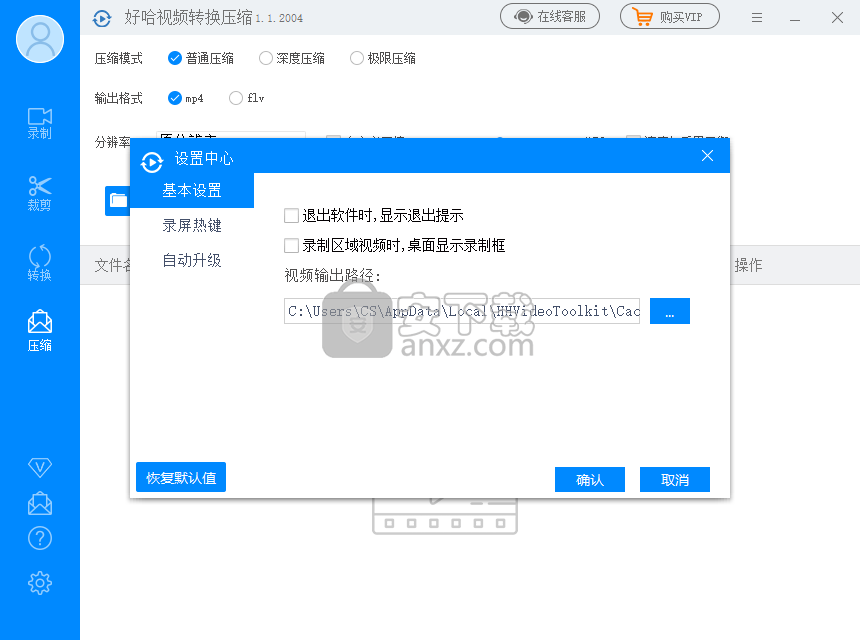860x640 pixels.
Task: Switch to the 转换 conversion tool
Action: pos(39,263)
